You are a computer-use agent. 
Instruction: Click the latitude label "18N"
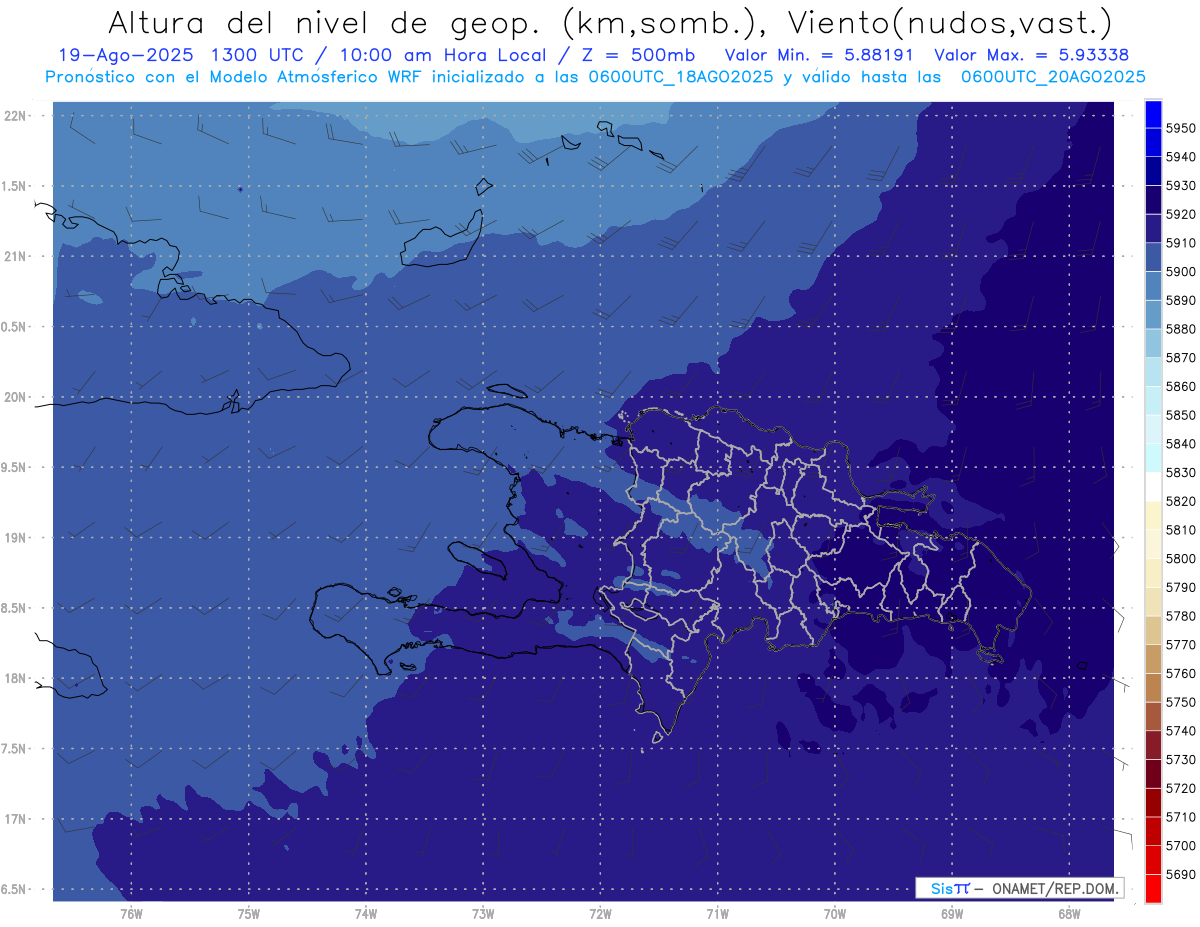pyautogui.click(x=14, y=679)
